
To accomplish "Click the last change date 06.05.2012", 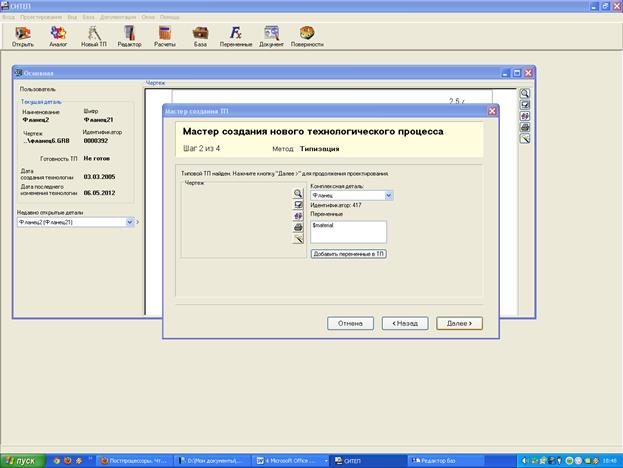I will pyautogui.click(x=99, y=193).
